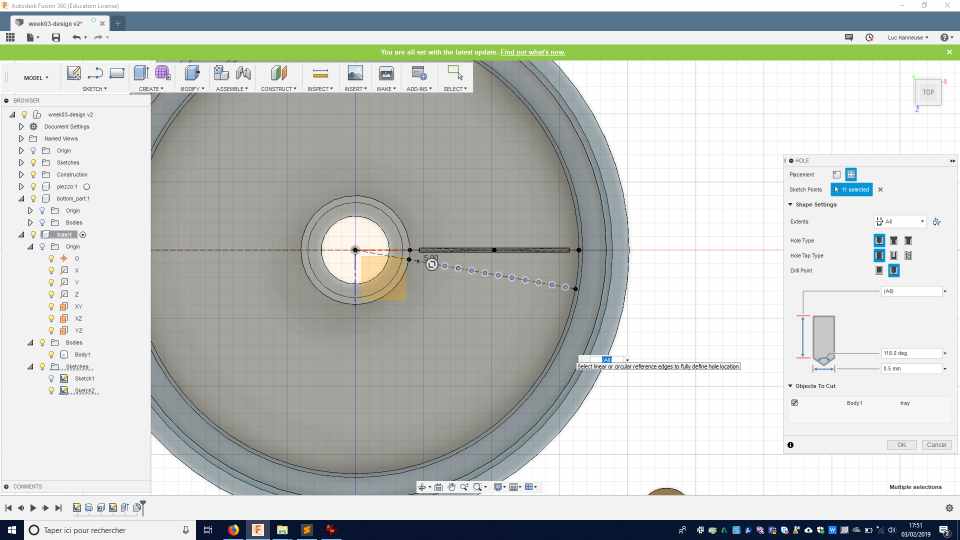Open the Extents All dropdown
This screenshot has width=960, height=540.
point(900,222)
